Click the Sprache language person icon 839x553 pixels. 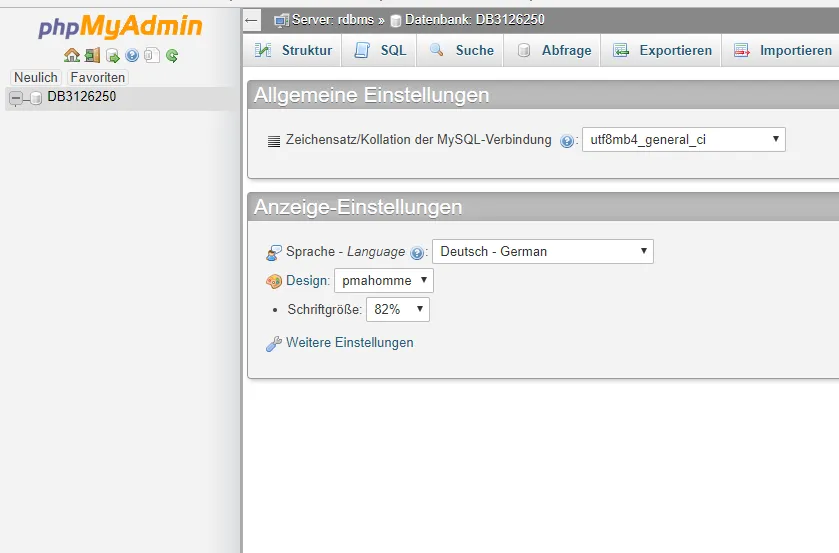point(274,253)
